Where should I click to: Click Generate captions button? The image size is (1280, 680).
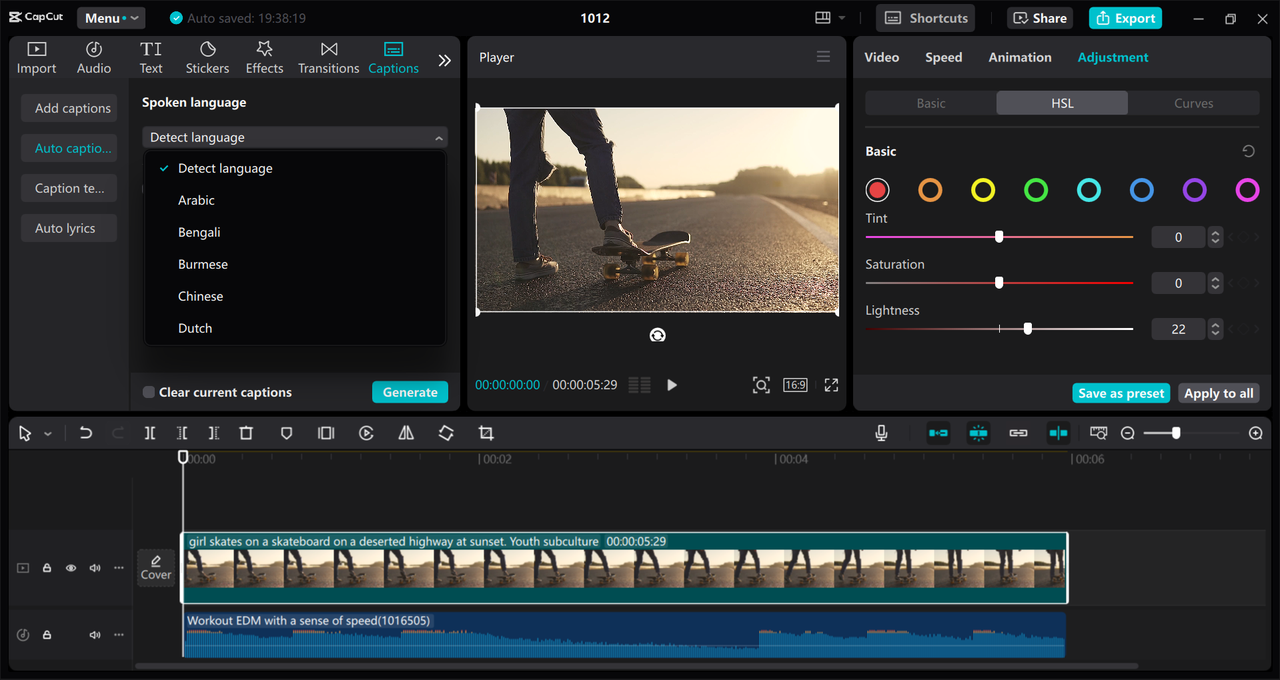(x=410, y=392)
